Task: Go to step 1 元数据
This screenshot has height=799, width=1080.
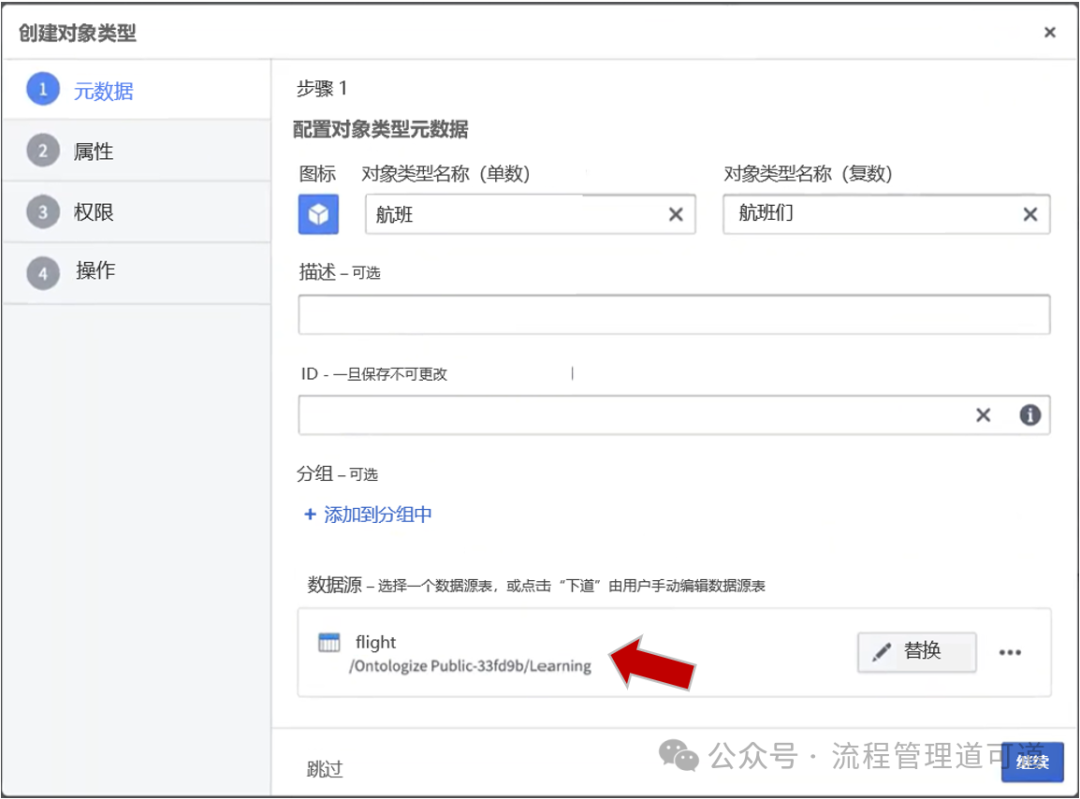Action: [x=103, y=91]
